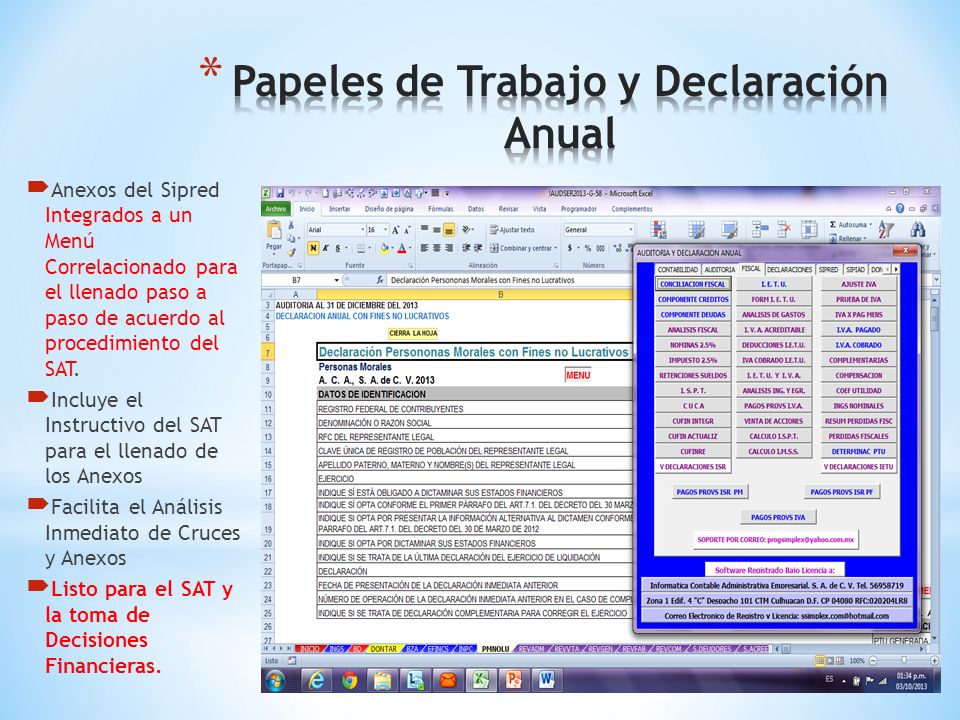The image size is (960, 720).
Task: Switch to the Insertar ribbon tab
Action: pyautogui.click(x=340, y=209)
